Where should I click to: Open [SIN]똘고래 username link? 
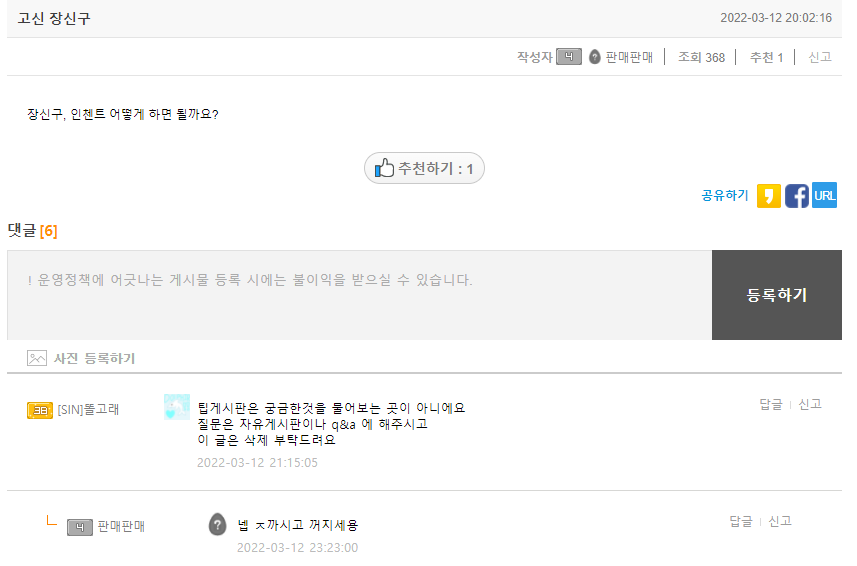click(88, 410)
